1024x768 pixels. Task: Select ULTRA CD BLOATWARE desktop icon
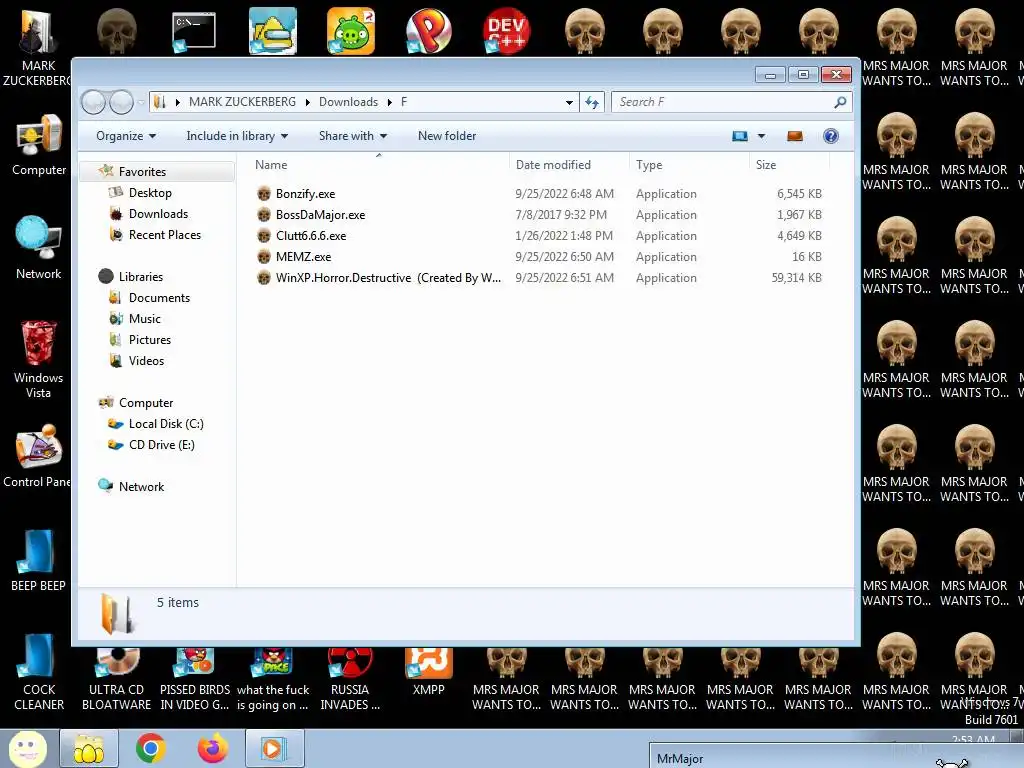[x=116, y=679]
